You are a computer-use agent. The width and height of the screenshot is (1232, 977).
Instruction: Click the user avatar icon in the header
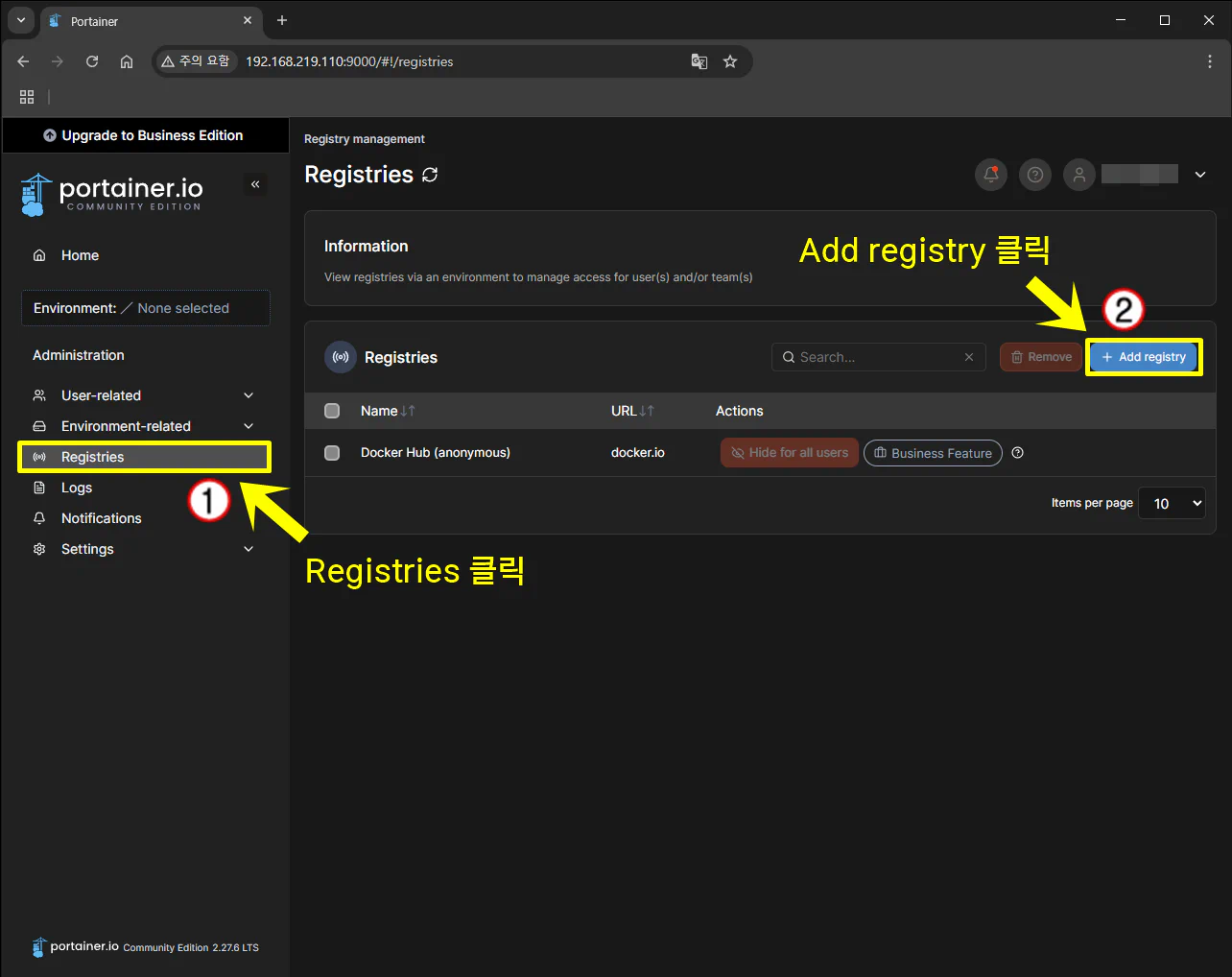1079,175
